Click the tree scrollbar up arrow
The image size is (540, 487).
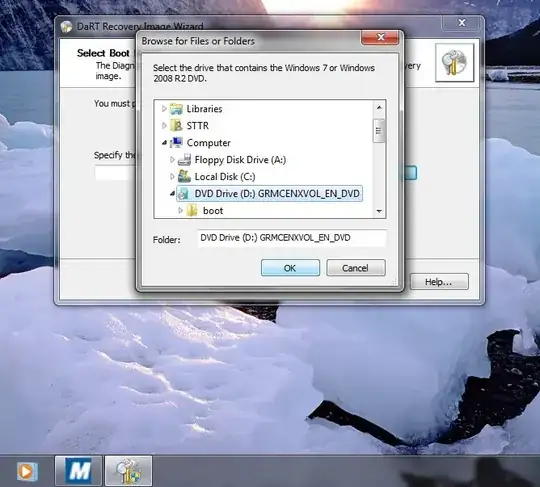pyautogui.click(x=379, y=108)
